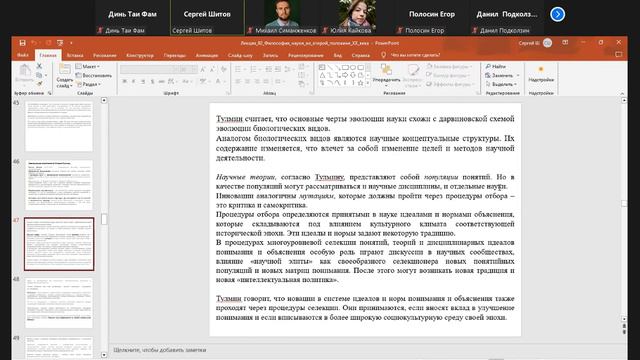640x360 pixels.
Task: Open Find (Найти) search
Action: (x=496, y=66)
